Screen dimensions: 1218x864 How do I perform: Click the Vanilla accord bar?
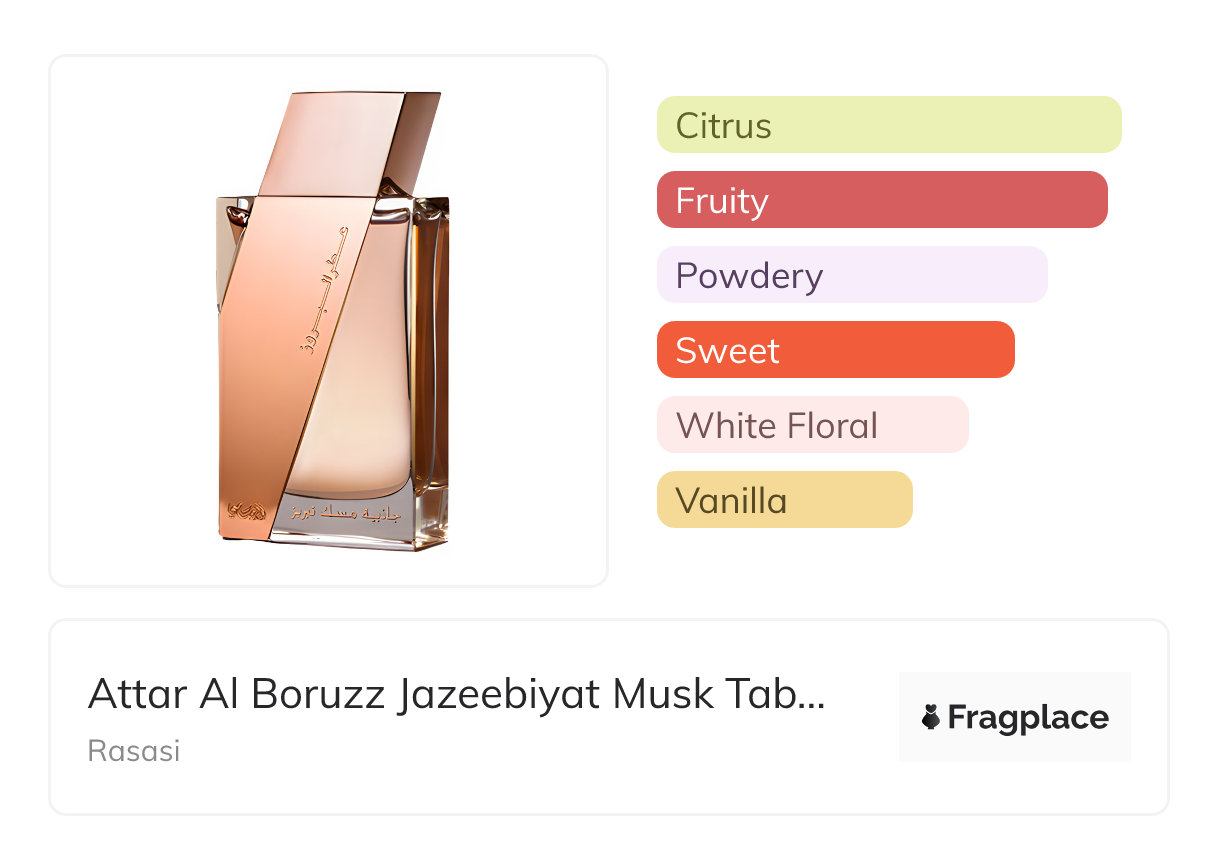(x=784, y=500)
